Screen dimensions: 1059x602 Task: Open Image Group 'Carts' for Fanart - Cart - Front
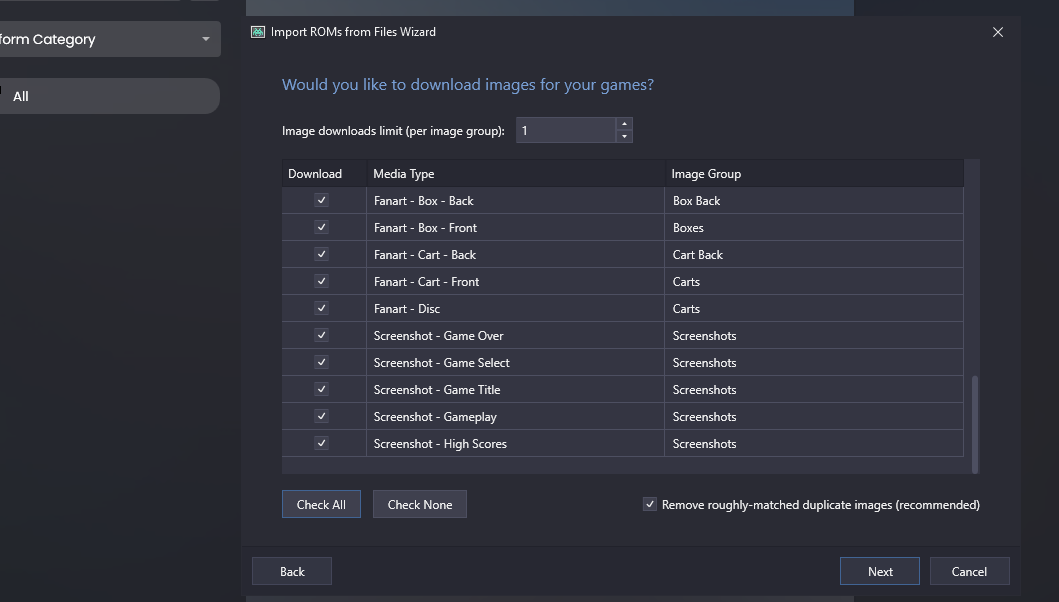[815, 282]
